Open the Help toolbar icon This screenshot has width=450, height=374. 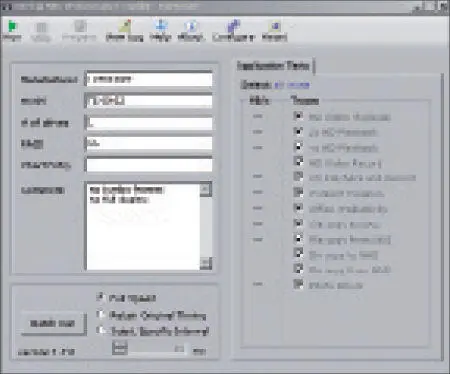[160, 26]
